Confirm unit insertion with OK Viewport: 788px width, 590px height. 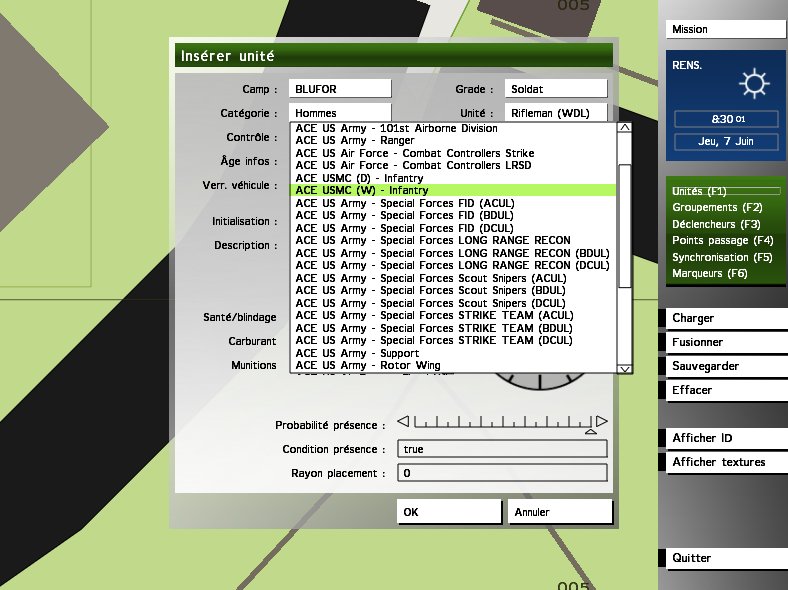(449, 512)
